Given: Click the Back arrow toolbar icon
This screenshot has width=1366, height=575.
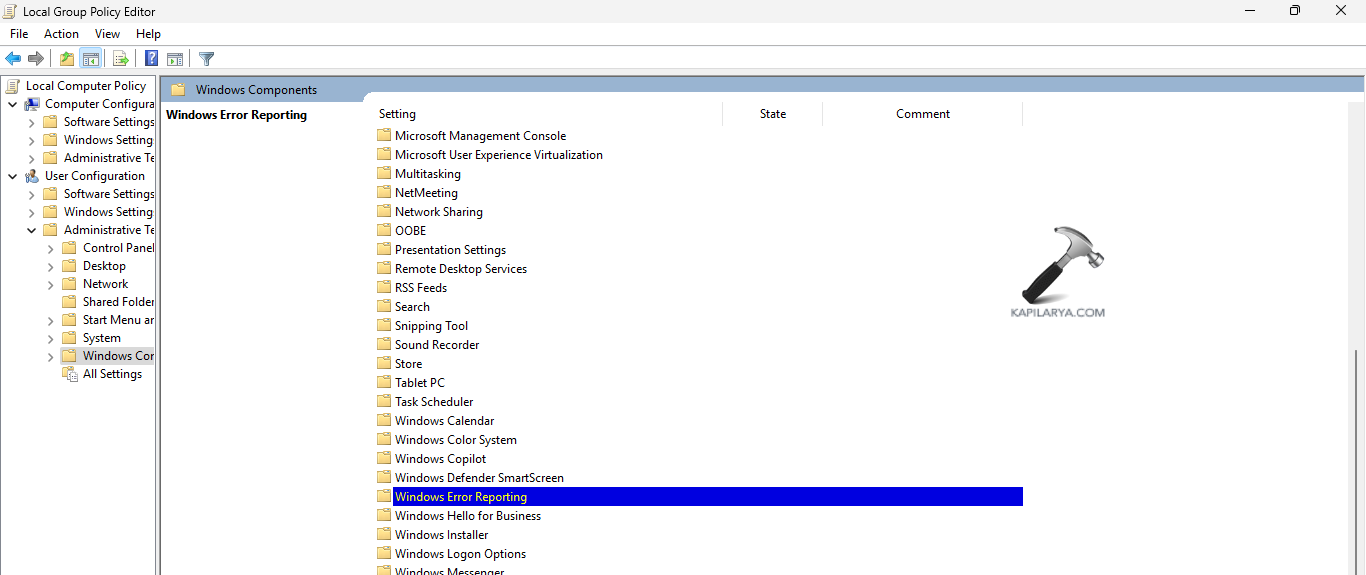Looking at the screenshot, I should pyautogui.click(x=13, y=59).
